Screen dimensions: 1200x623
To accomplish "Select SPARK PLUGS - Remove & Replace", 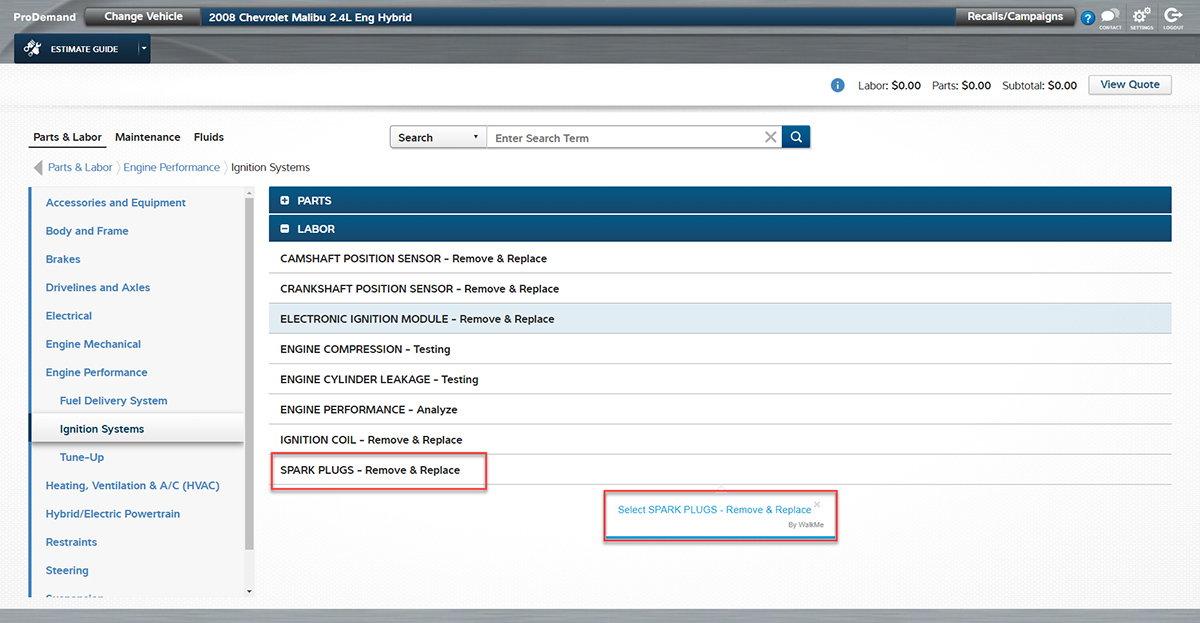I will tap(370, 470).
